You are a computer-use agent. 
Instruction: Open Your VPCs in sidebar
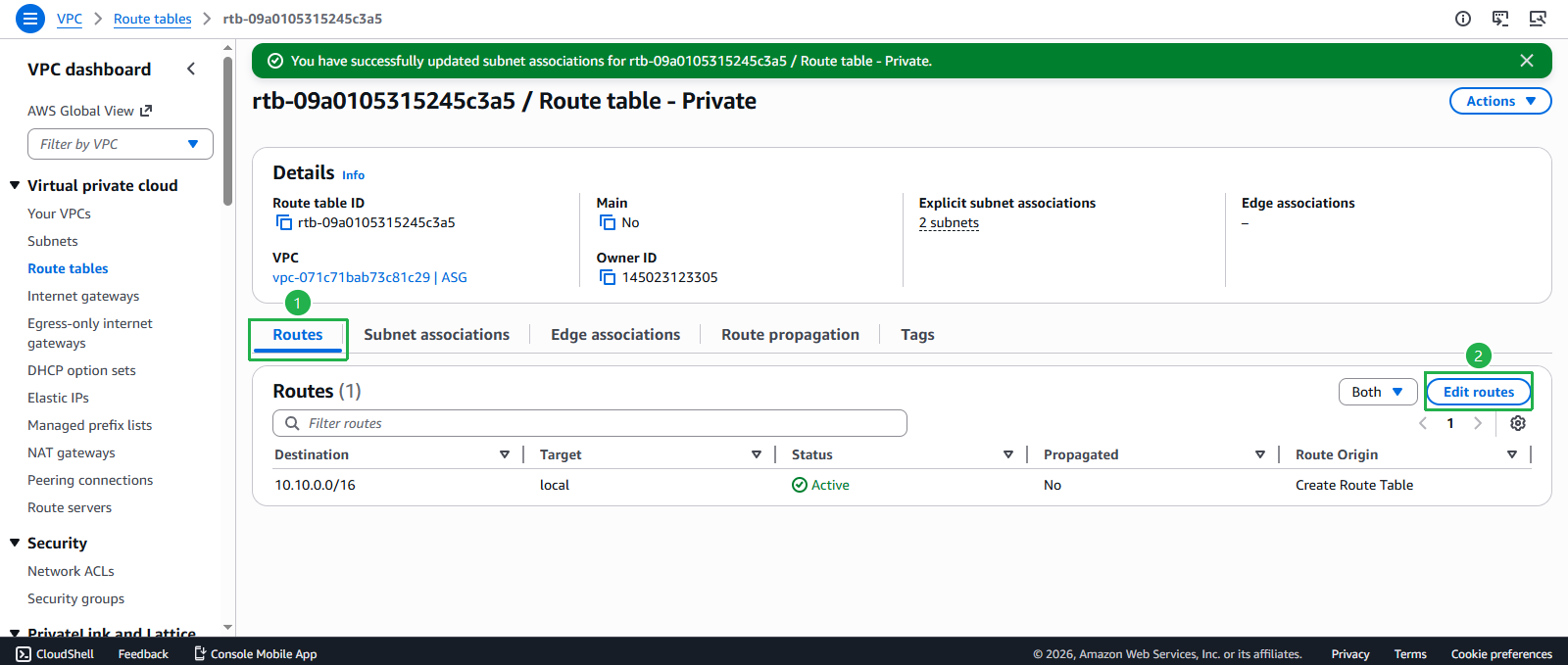[x=59, y=214]
